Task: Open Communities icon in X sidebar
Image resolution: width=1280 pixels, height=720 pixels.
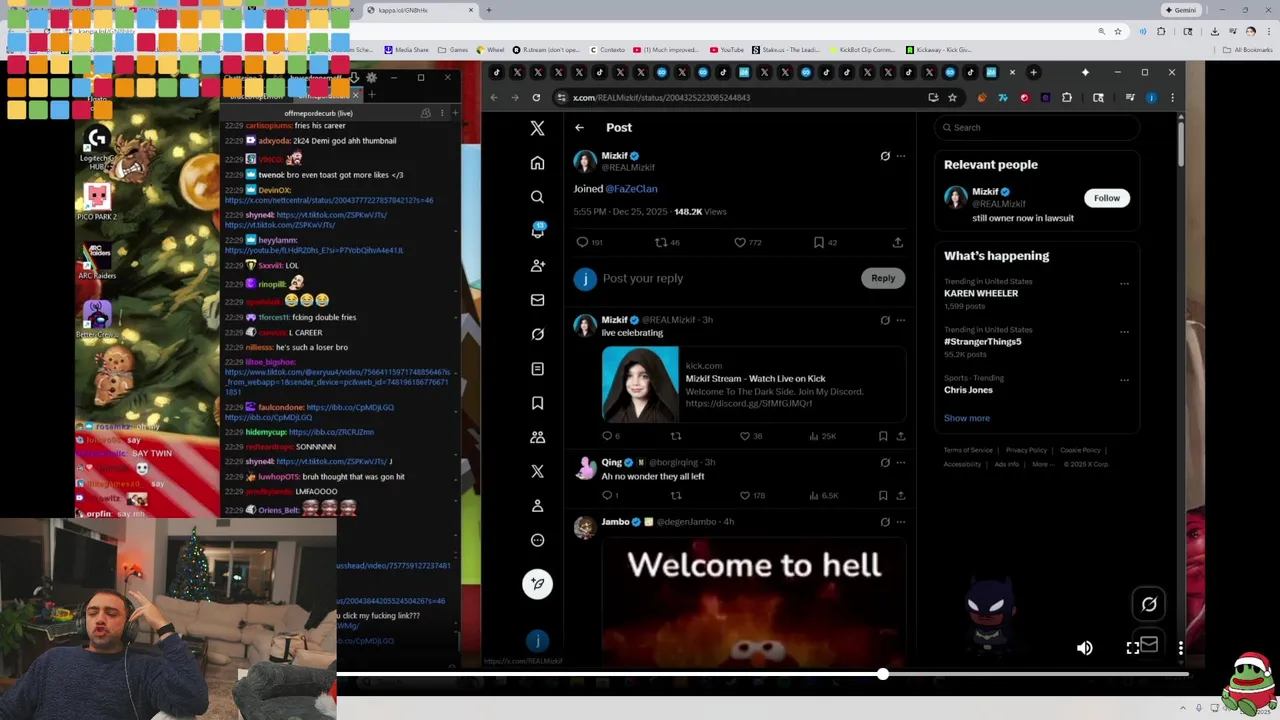Action: 537,437
